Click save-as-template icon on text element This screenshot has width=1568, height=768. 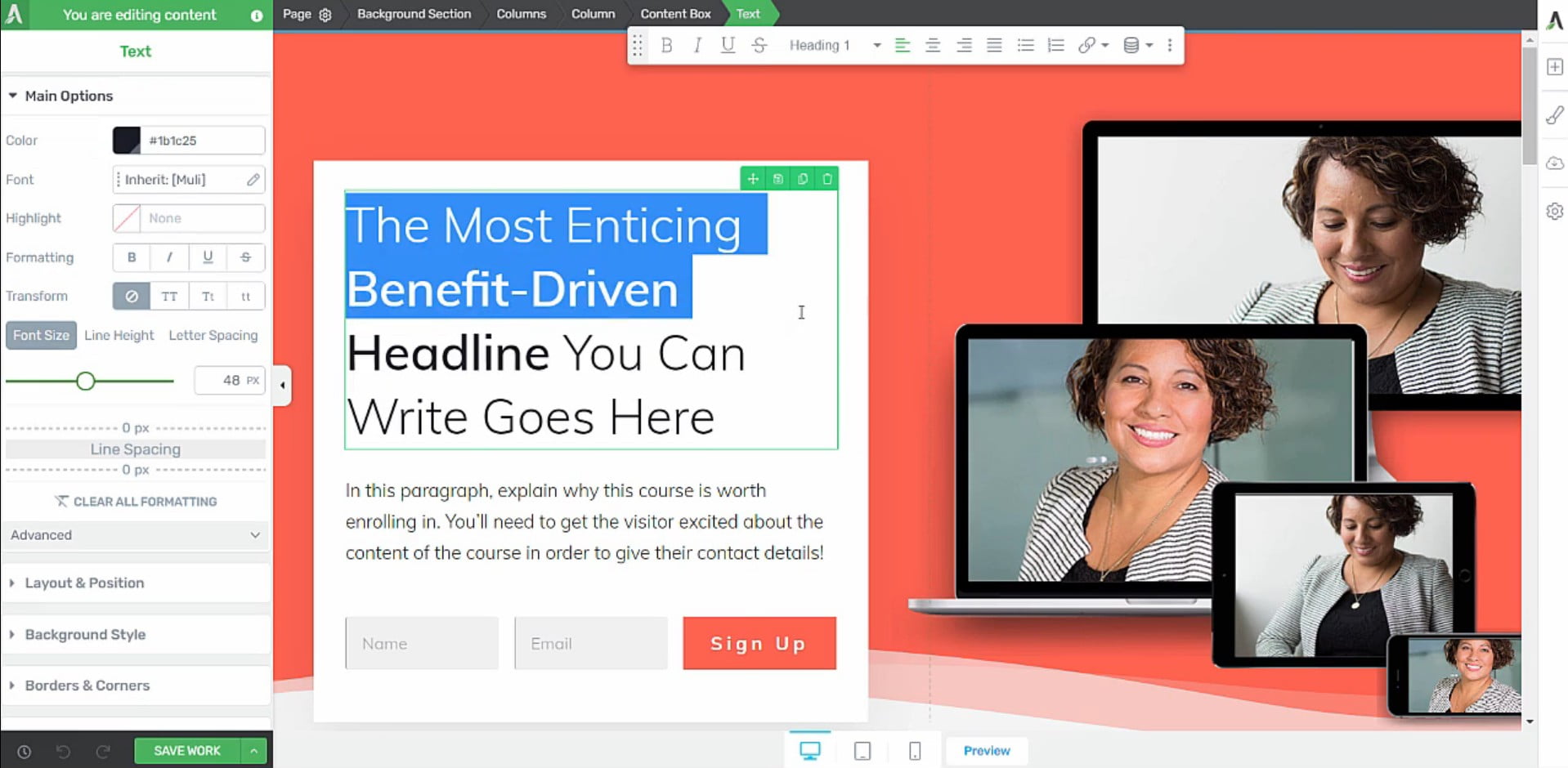tap(777, 179)
